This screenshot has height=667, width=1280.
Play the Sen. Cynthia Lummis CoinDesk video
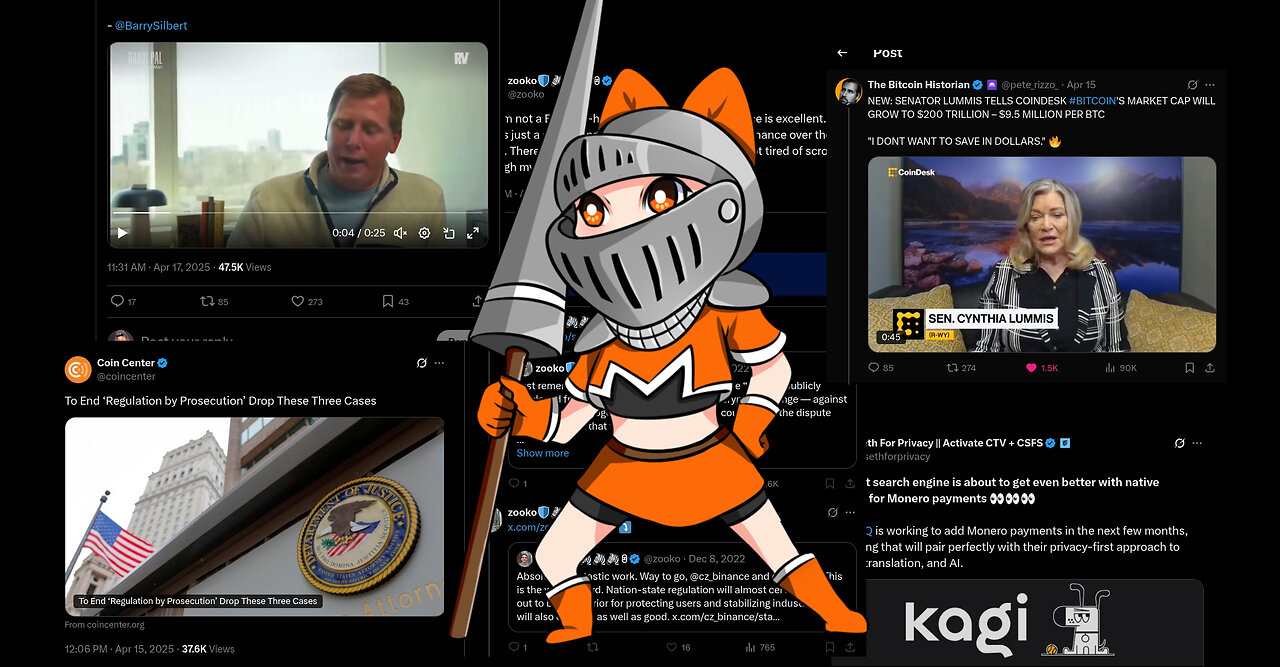point(1042,254)
